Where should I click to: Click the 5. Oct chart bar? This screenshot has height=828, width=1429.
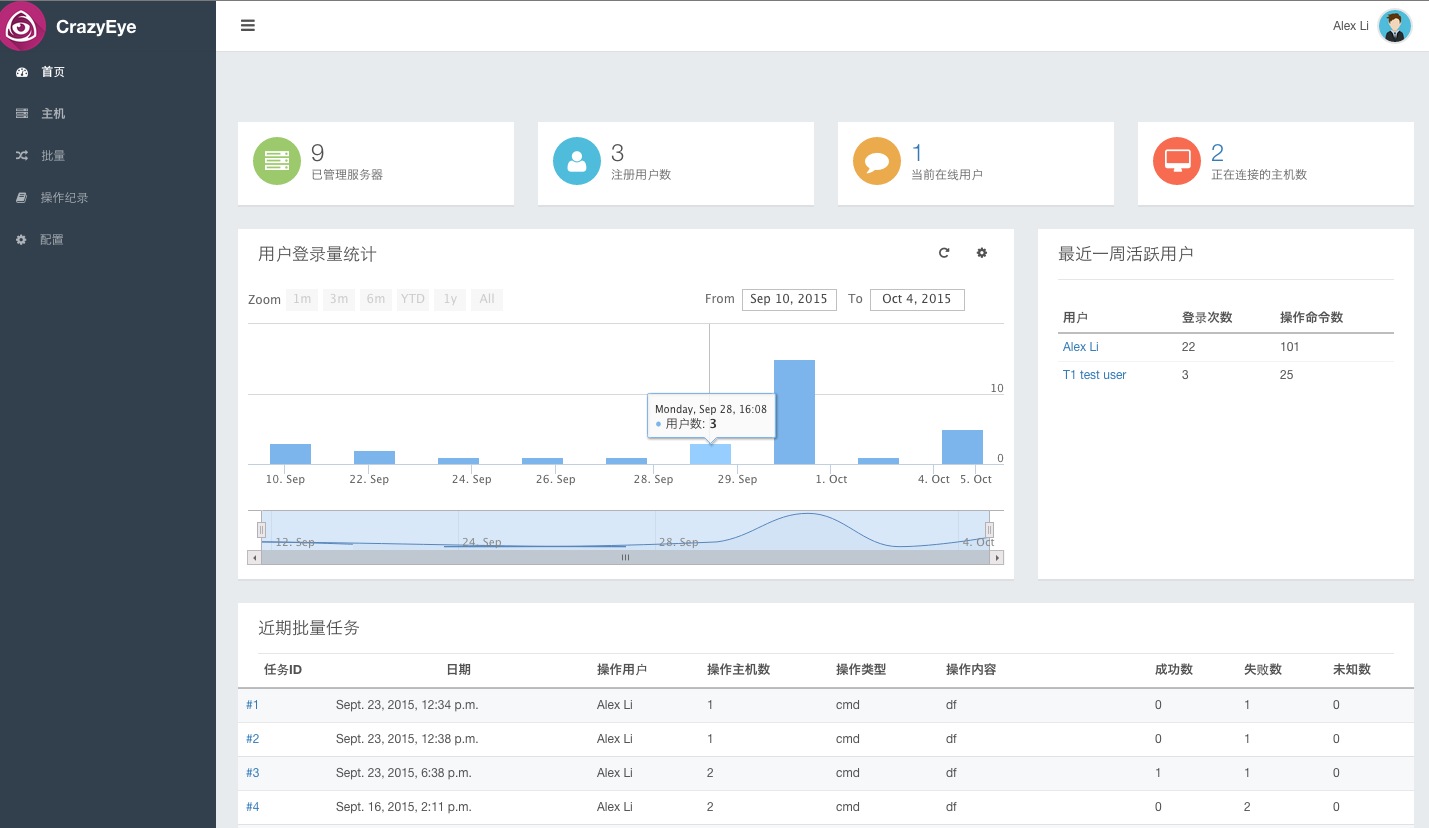(x=962, y=447)
